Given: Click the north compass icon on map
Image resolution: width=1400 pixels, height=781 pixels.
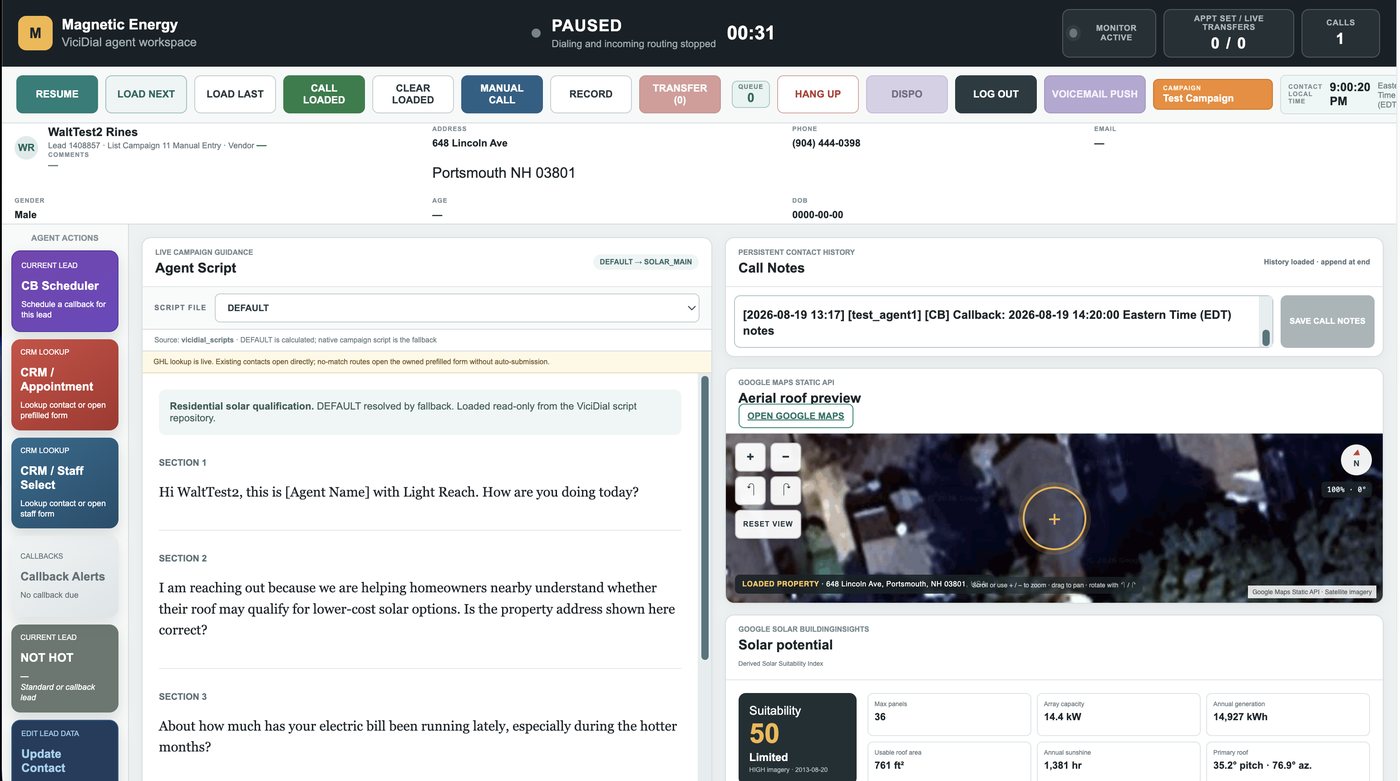Looking at the screenshot, I should 1356,459.
